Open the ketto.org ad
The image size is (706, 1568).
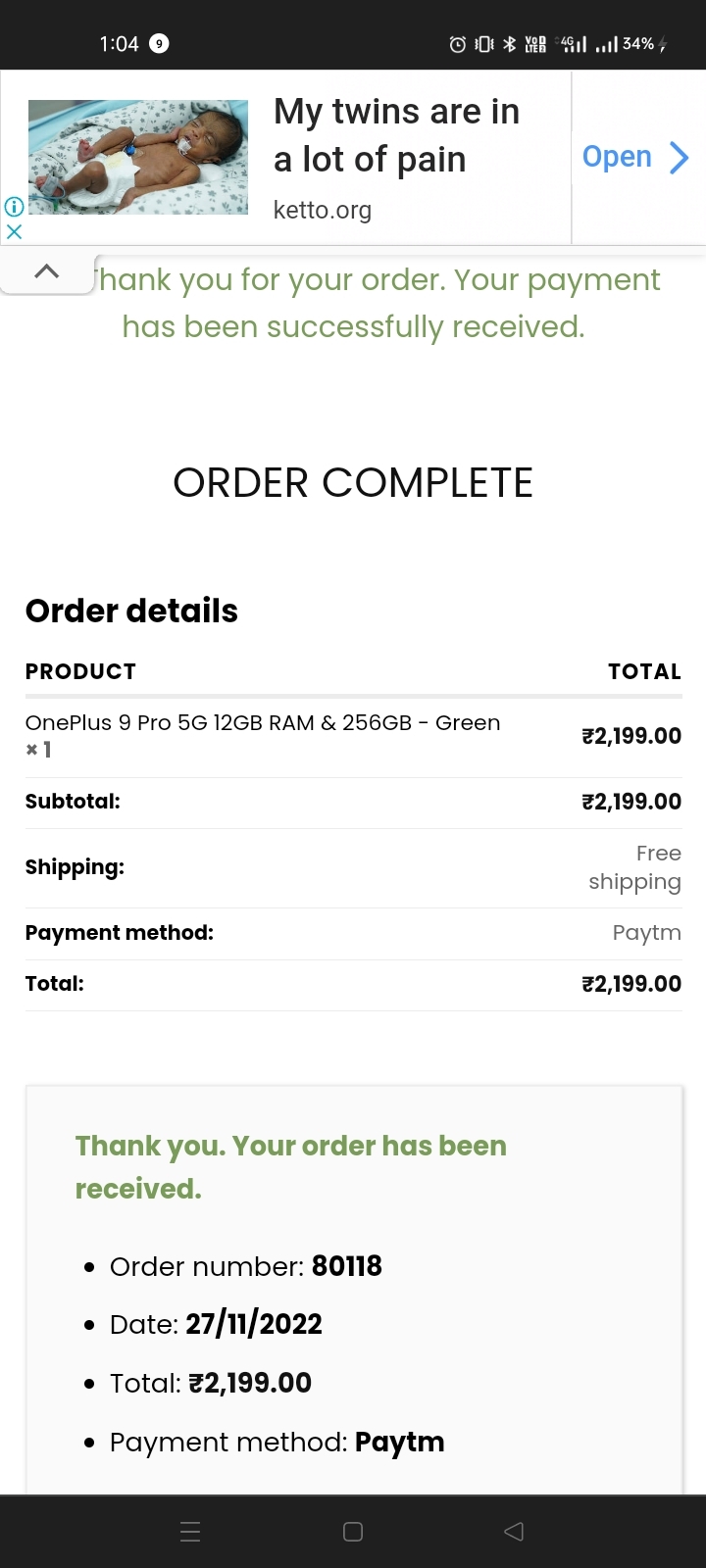[x=617, y=157]
